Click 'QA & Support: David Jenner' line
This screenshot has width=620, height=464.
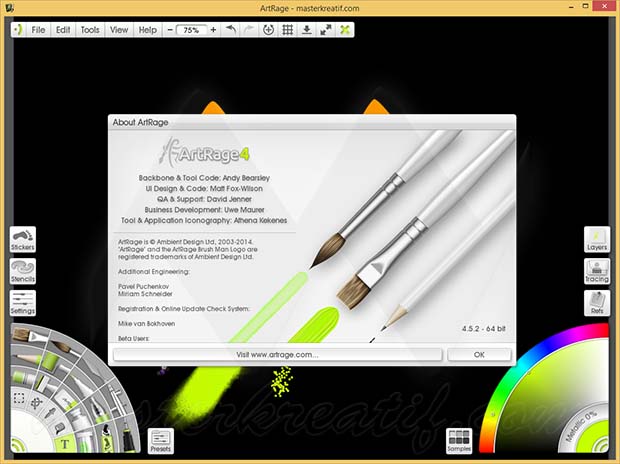(x=204, y=199)
